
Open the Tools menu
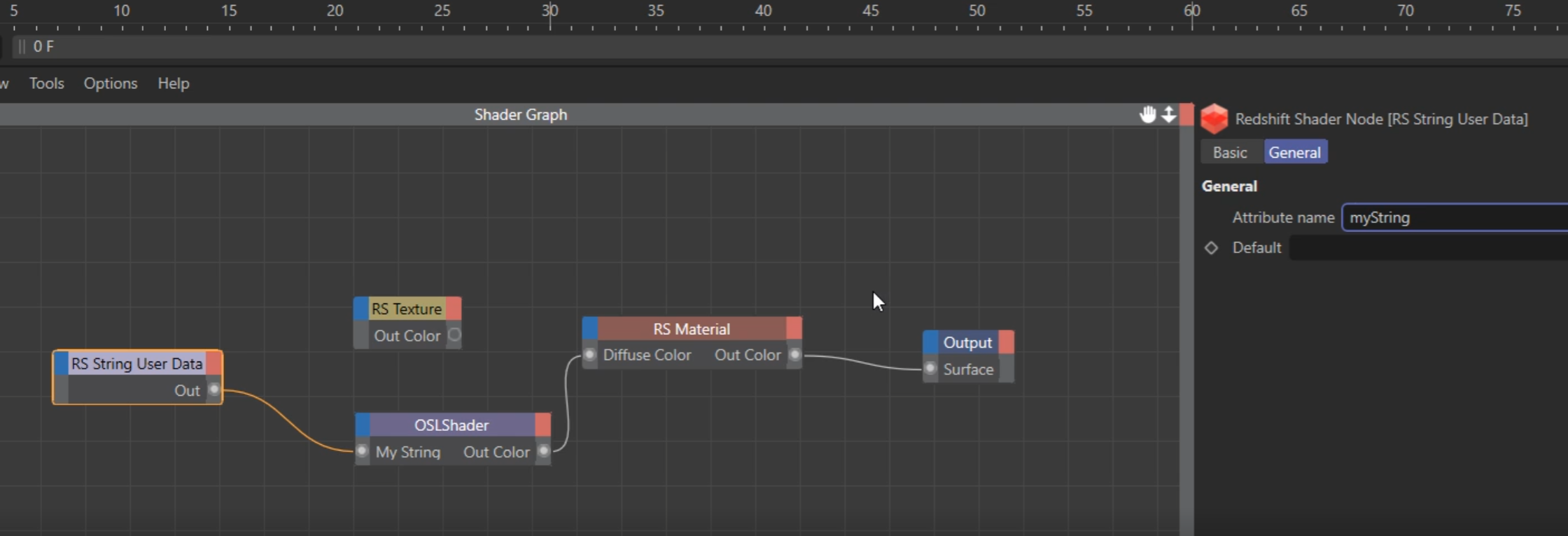click(x=47, y=83)
